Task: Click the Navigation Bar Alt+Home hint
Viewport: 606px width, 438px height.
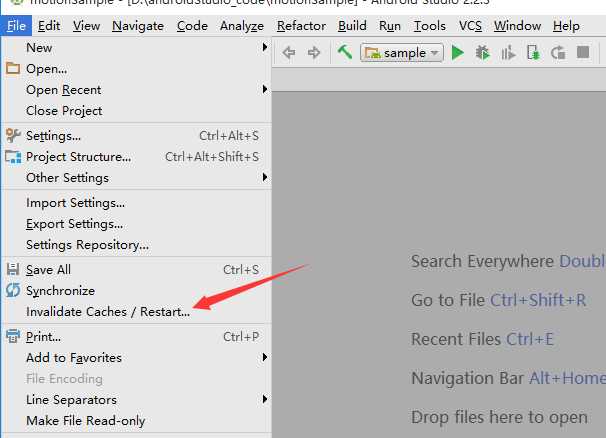Action: click(x=508, y=378)
